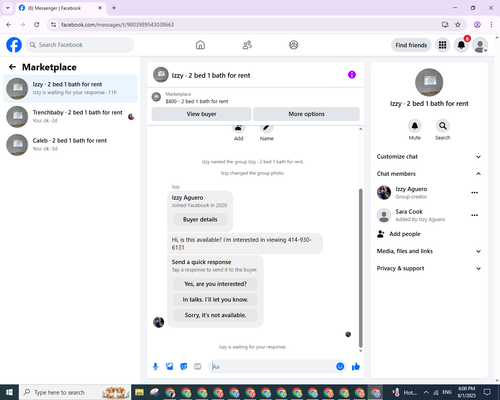Screen dimensions: 500x400
Task: Send a thumbs up like
Action: click(356, 367)
